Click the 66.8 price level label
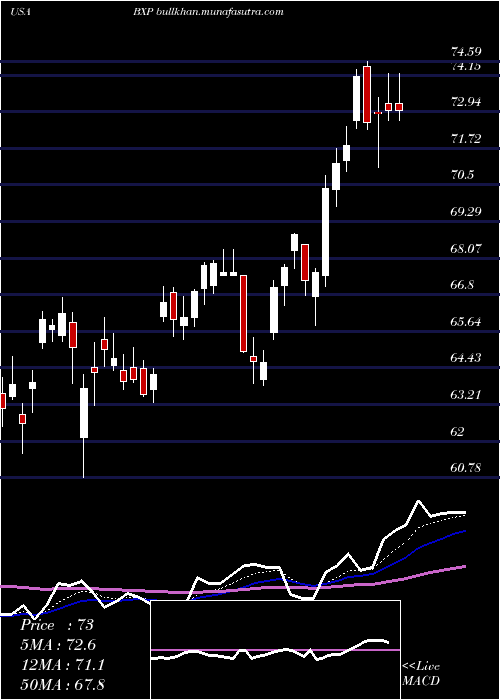 click(x=462, y=285)
